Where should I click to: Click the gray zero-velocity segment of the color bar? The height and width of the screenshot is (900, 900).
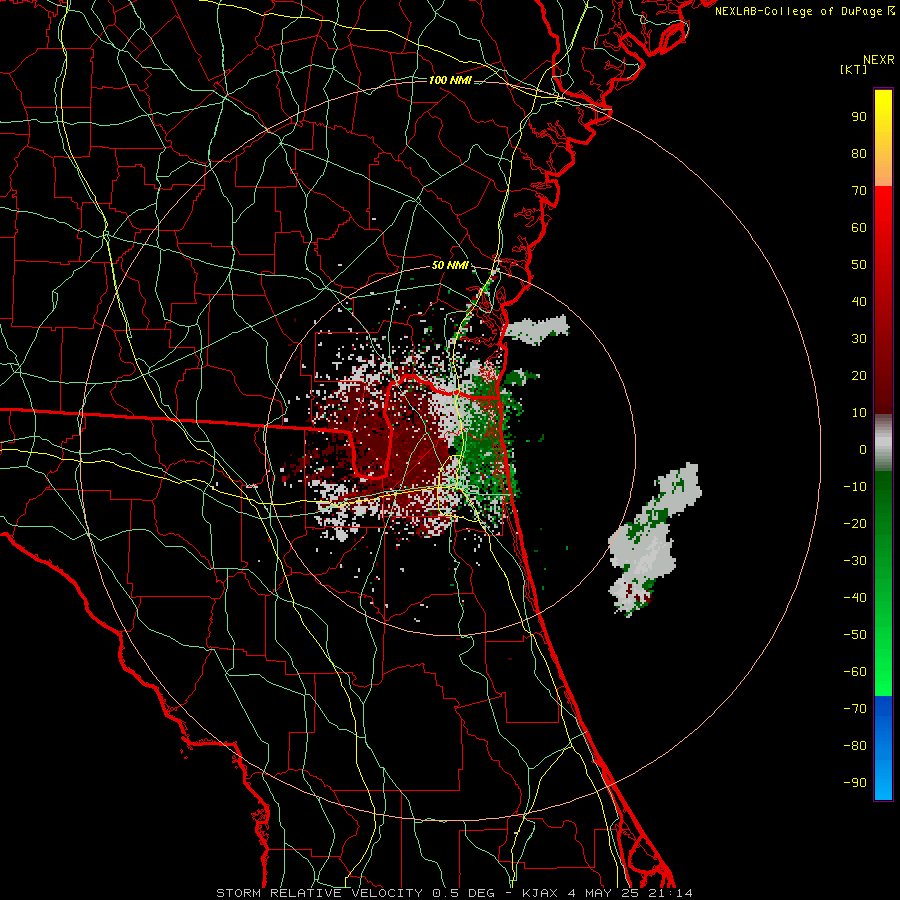883,443
